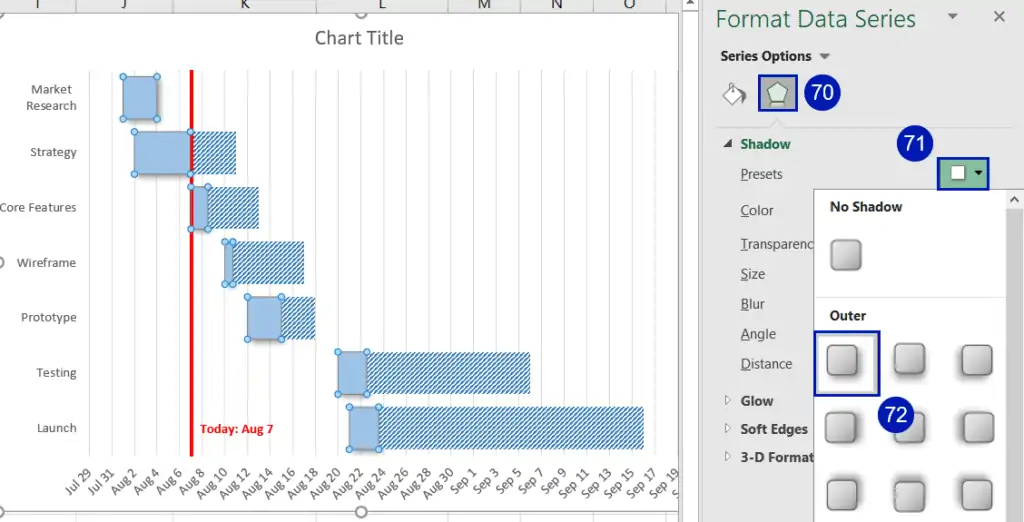
Task: Expand the Glow section
Action: pyautogui.click(x=727, y=401)
